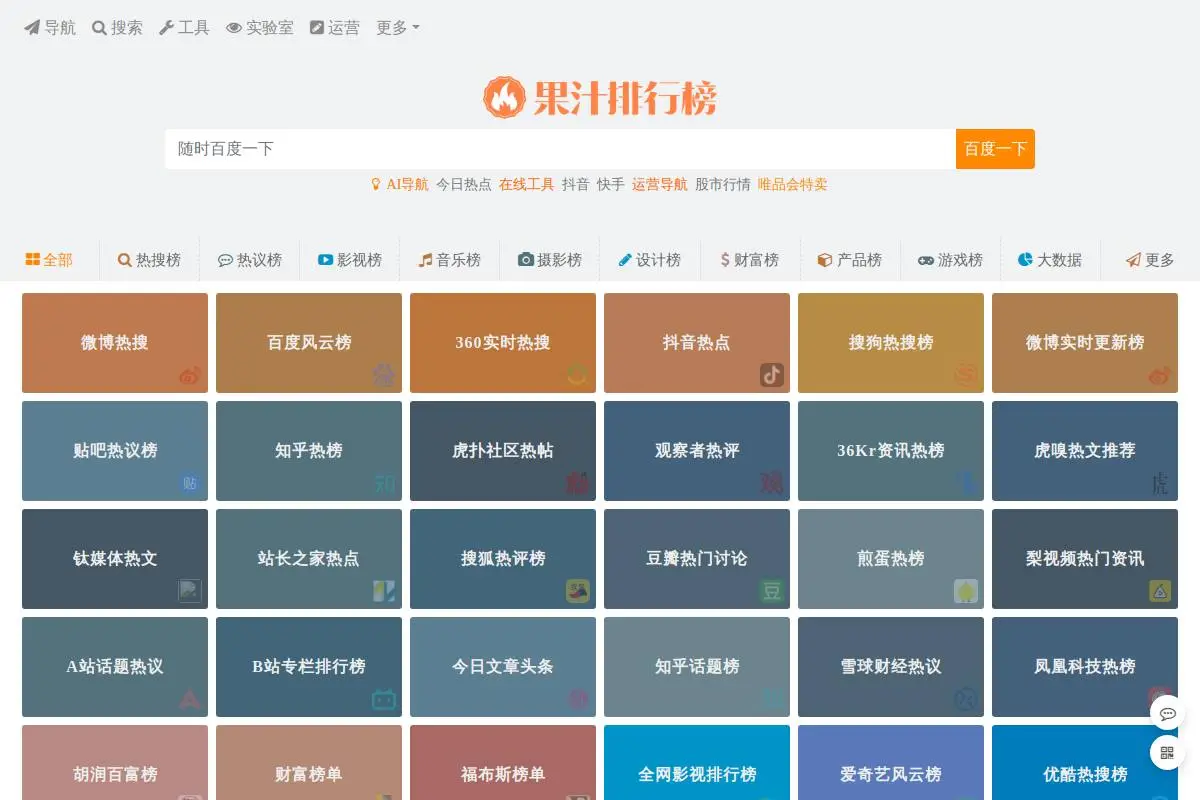Open the 36Kr资讯热榜 card

(x=891, y=451)
